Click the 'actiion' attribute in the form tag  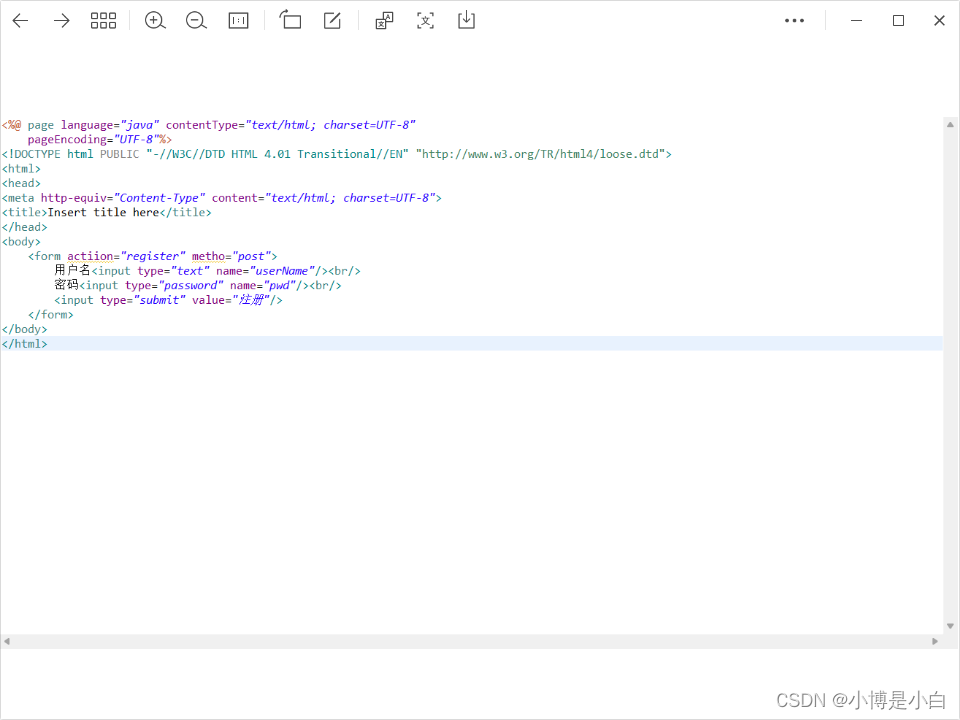tap(90, 256)
